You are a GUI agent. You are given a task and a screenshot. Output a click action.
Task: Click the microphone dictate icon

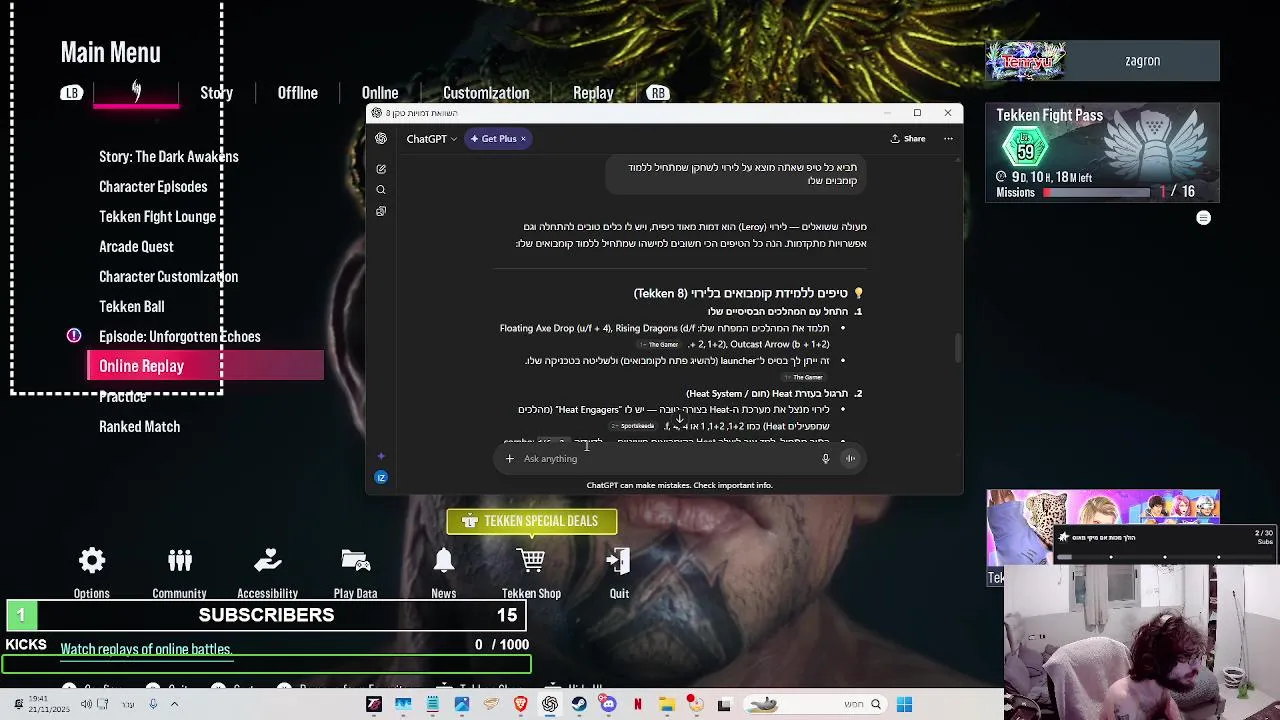825,459
